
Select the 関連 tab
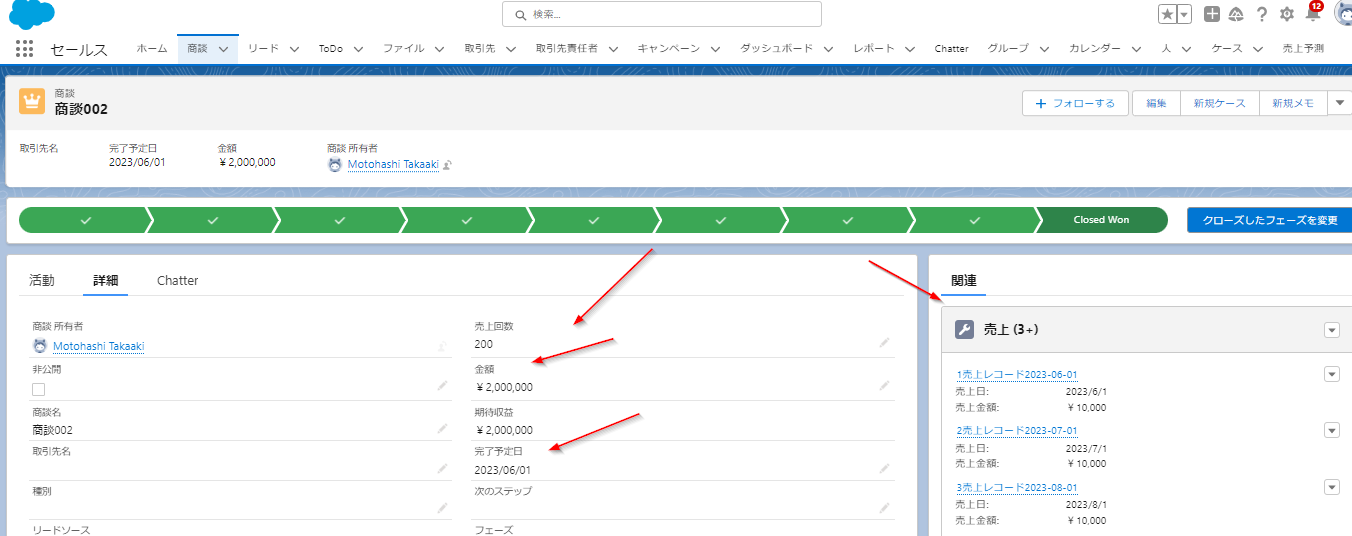click(x=964, y=280)
